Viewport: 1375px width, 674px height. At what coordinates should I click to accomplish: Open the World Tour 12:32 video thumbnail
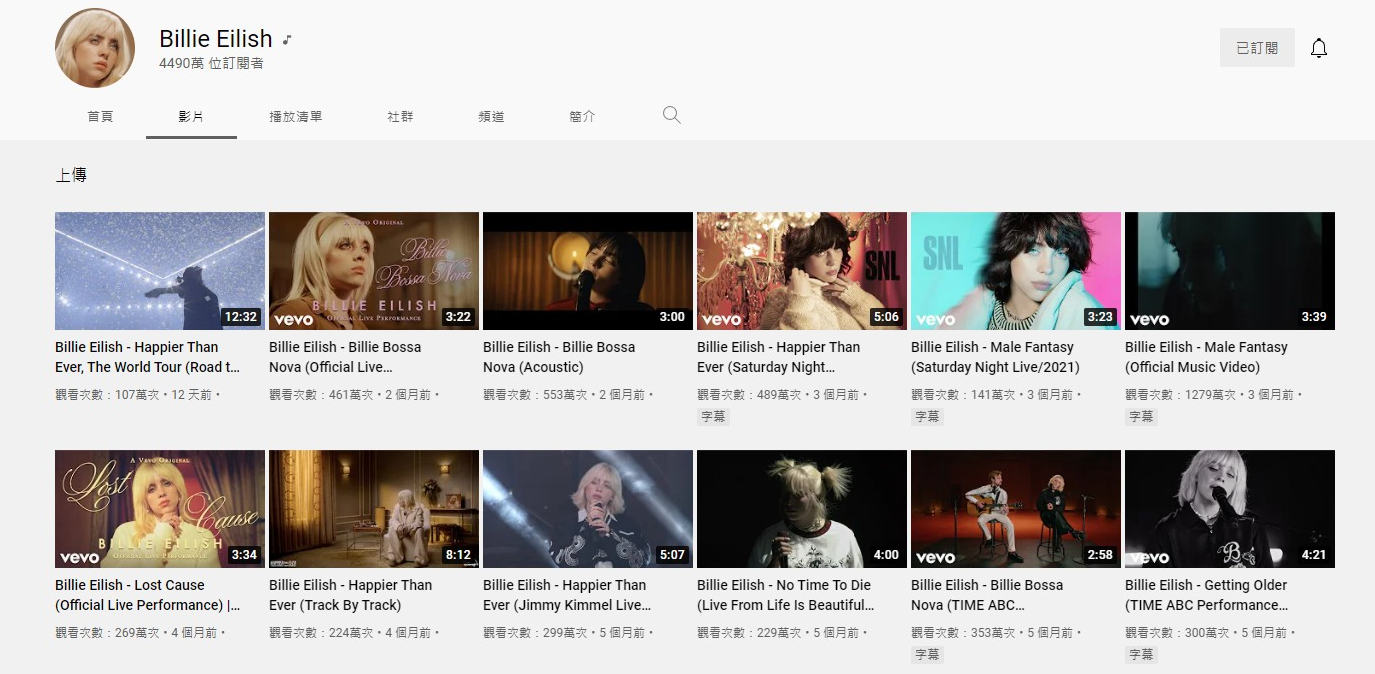pos(160,271)
